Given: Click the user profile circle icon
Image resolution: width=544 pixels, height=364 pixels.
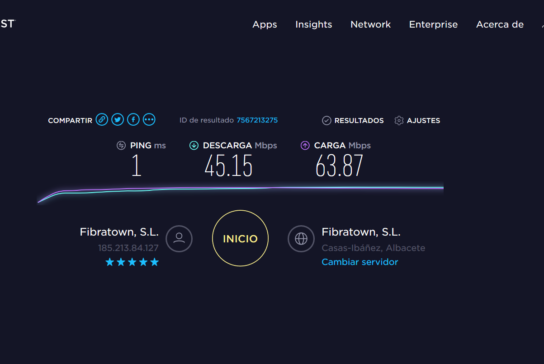Looking at the screenshot, I should click(x=179, y=238).
